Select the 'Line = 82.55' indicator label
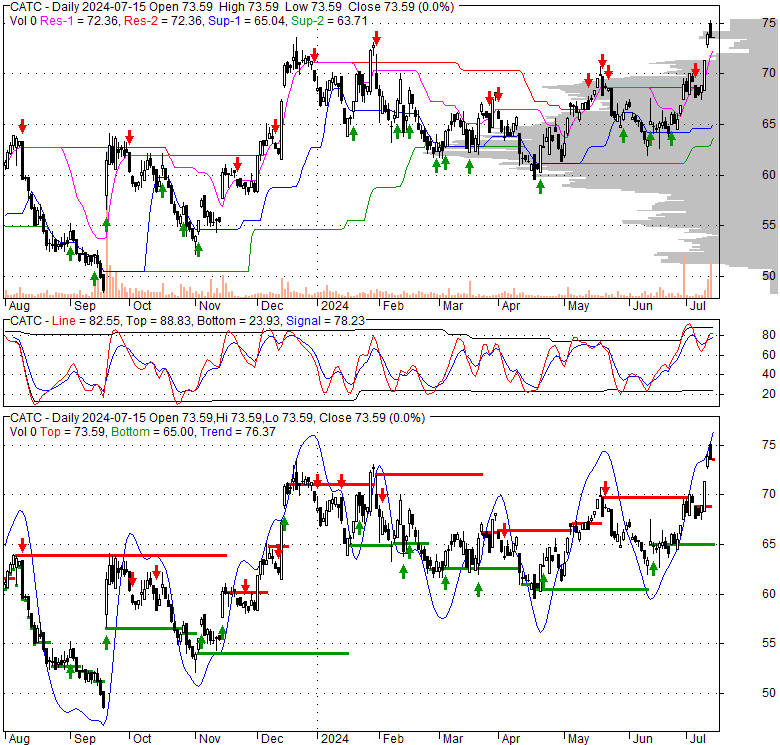 coord(86,321)
